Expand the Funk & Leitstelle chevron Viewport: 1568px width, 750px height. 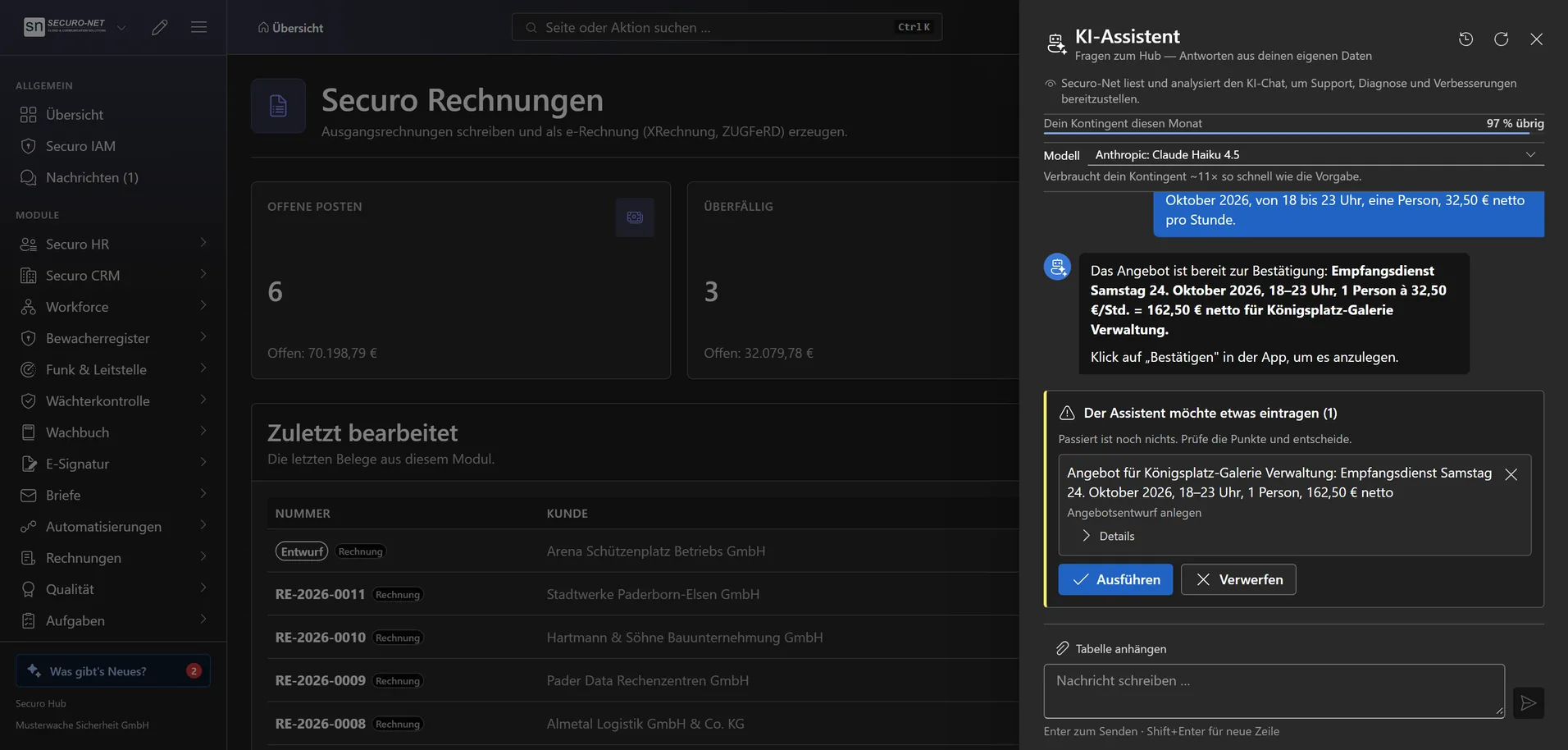click(x=203, y=368)
